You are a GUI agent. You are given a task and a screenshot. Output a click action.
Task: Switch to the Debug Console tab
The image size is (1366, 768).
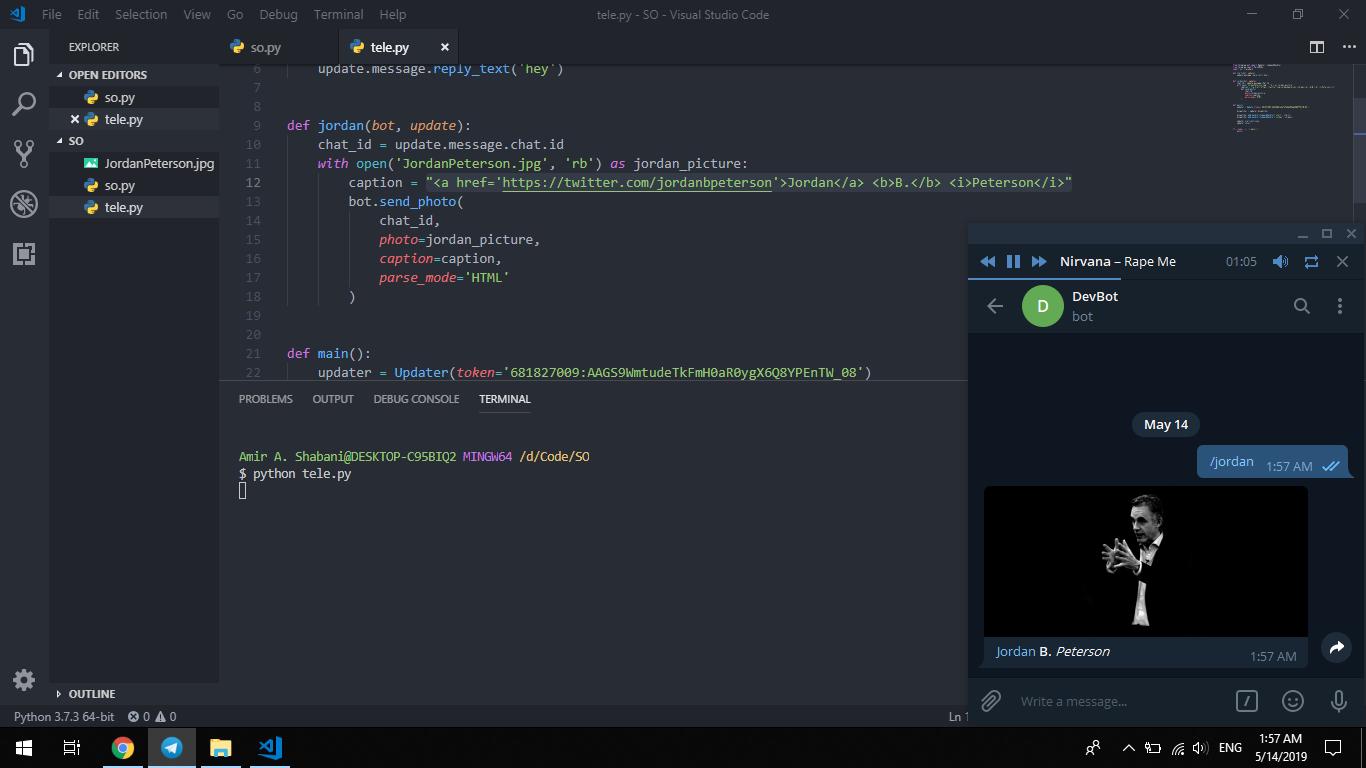(x=416, y=399)
